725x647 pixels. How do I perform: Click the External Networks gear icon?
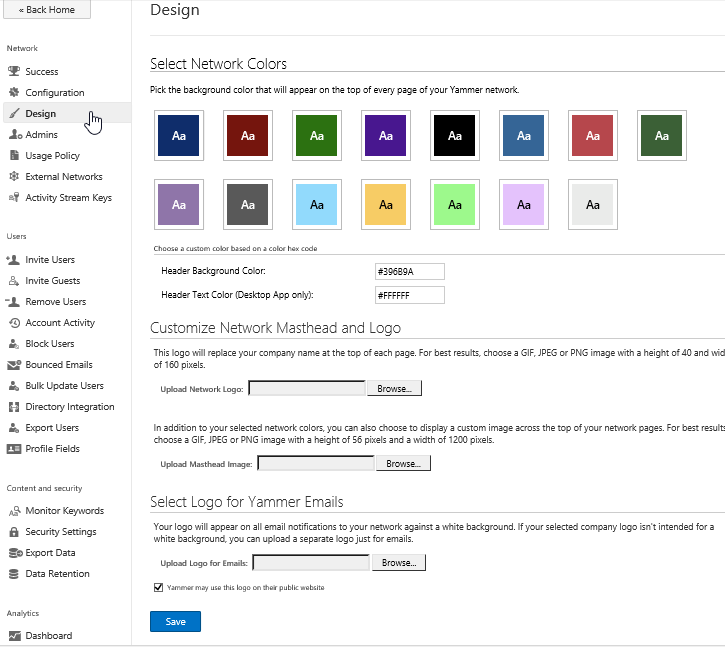point(14,177)
